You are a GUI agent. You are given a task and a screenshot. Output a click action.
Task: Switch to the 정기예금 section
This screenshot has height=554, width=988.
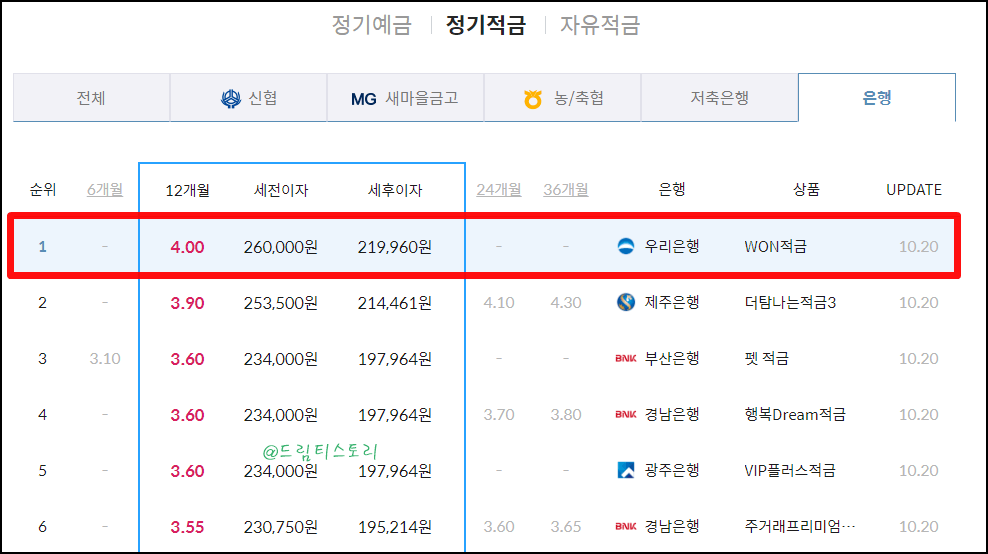tap(372, 25)
